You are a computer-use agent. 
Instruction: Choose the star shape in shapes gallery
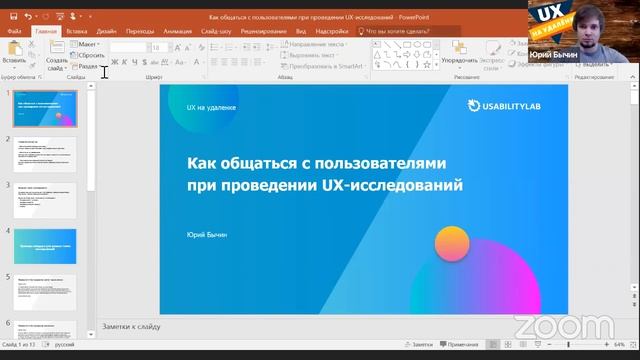427,64
